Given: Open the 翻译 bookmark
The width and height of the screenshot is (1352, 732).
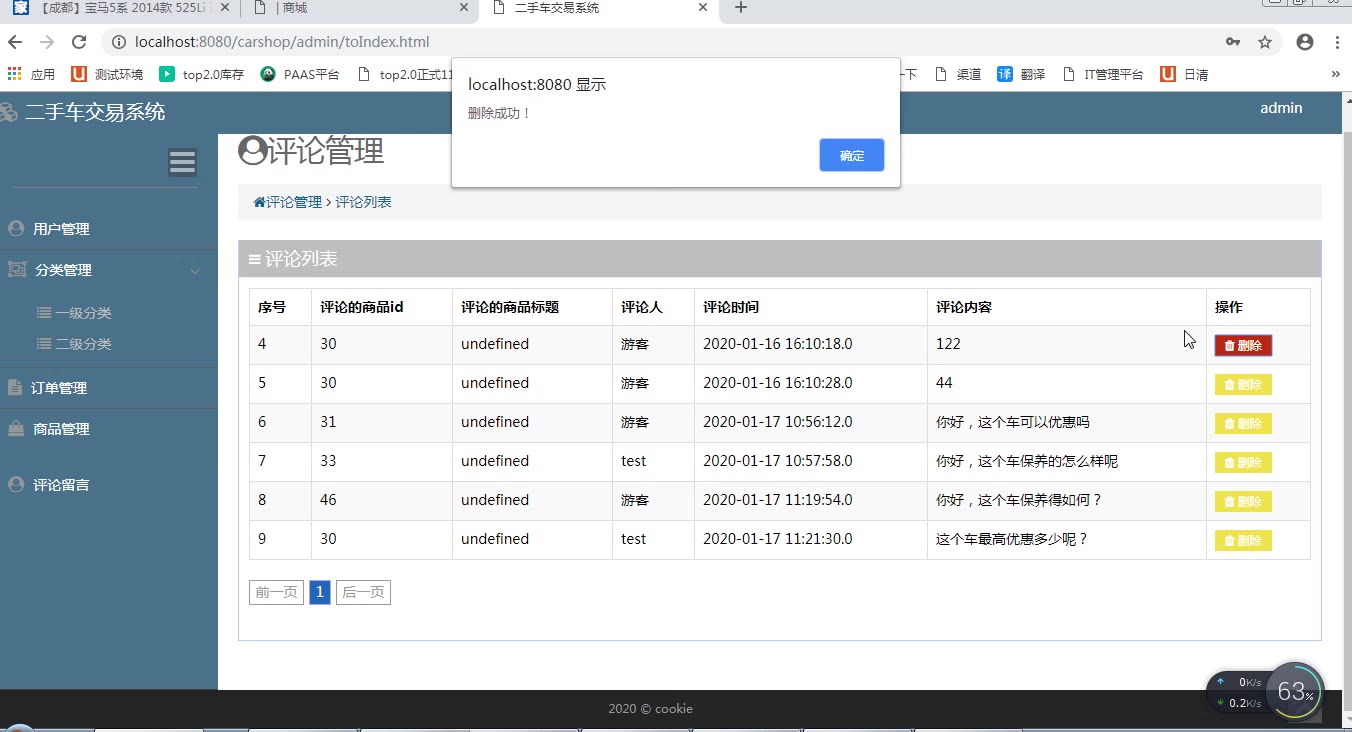Looking at the screenshot, I should pos(1021,74).
